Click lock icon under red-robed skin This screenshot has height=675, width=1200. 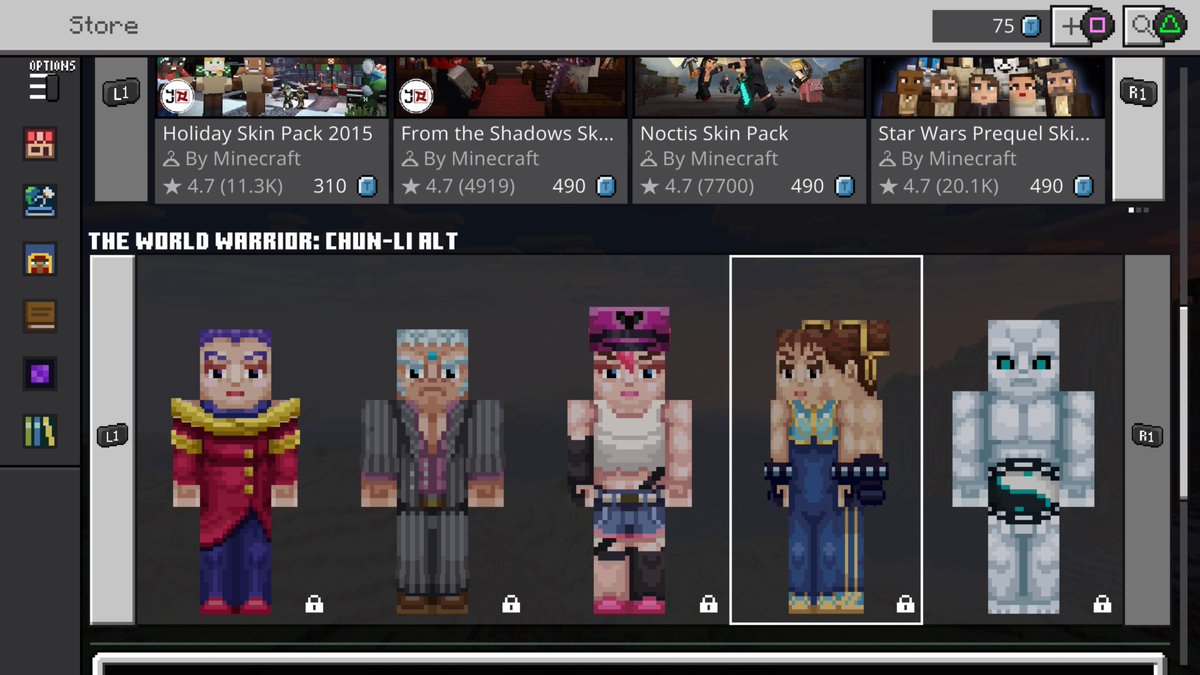point(314,603)
